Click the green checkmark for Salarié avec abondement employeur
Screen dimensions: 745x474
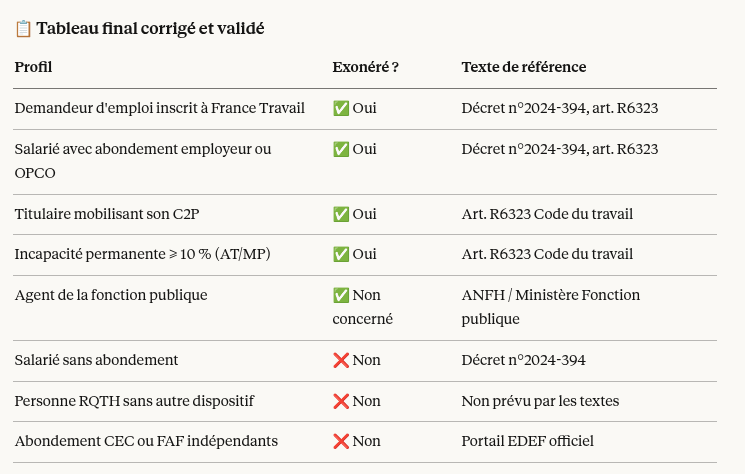tap(341, 149)
